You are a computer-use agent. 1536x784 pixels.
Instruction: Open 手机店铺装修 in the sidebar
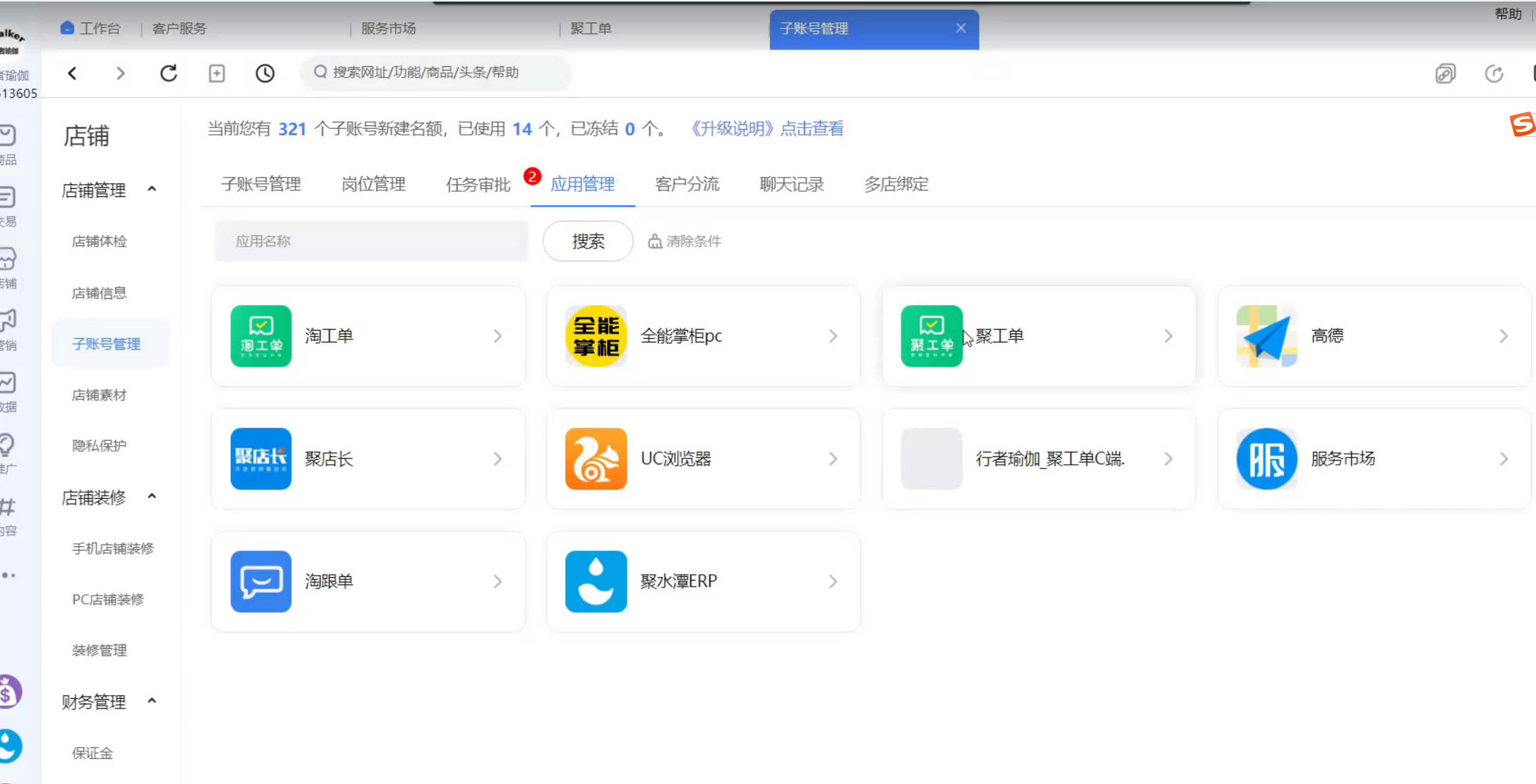[x=113, y=548]
